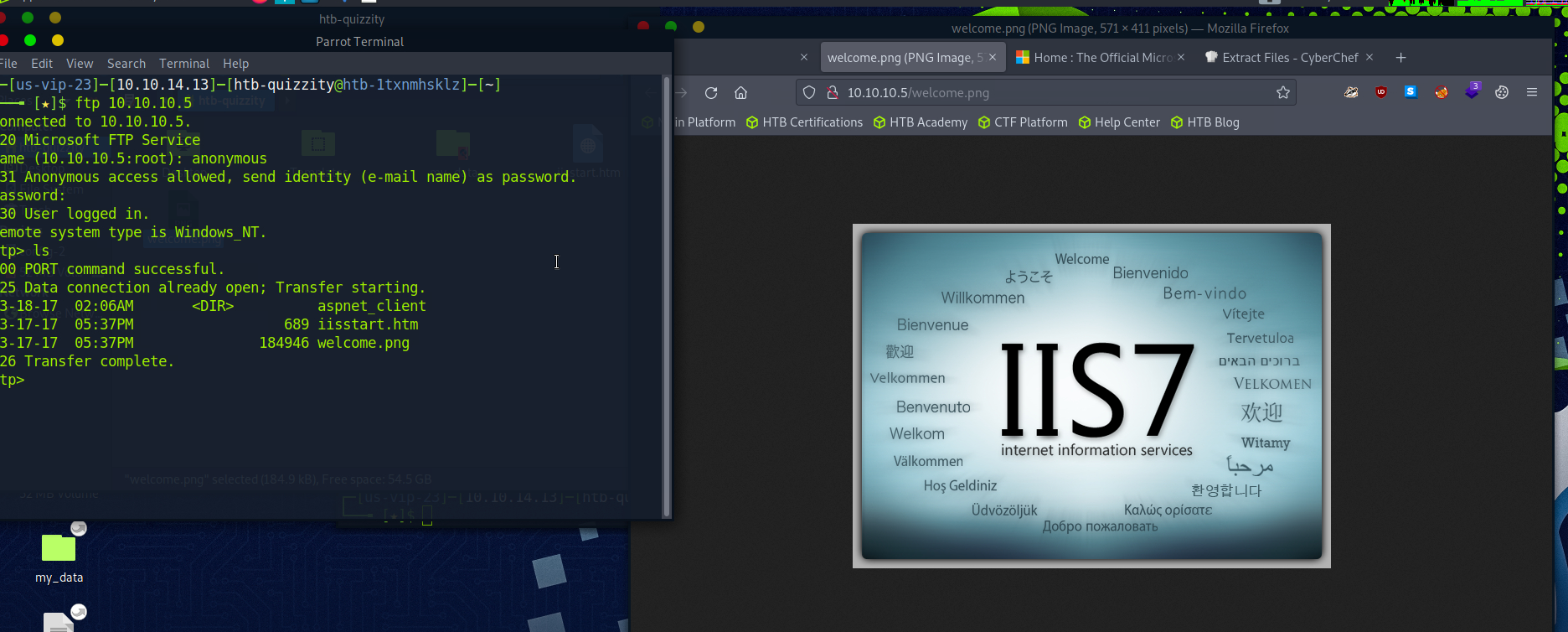This screenshot has width=1568, height=632.
Task: Open the orange crossed-circle extension icon
Action: [1442, 92]
